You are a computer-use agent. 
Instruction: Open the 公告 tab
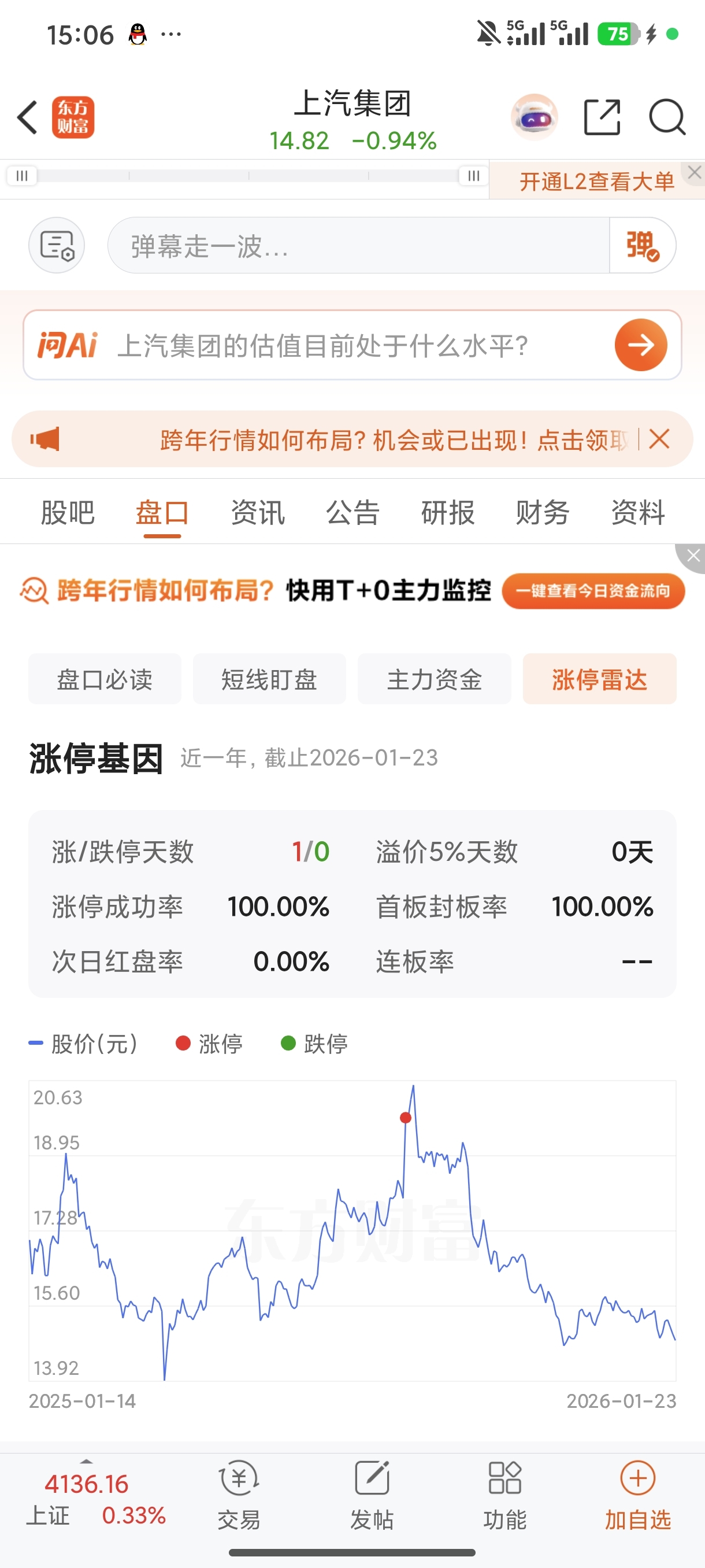(x=353, y=512)
